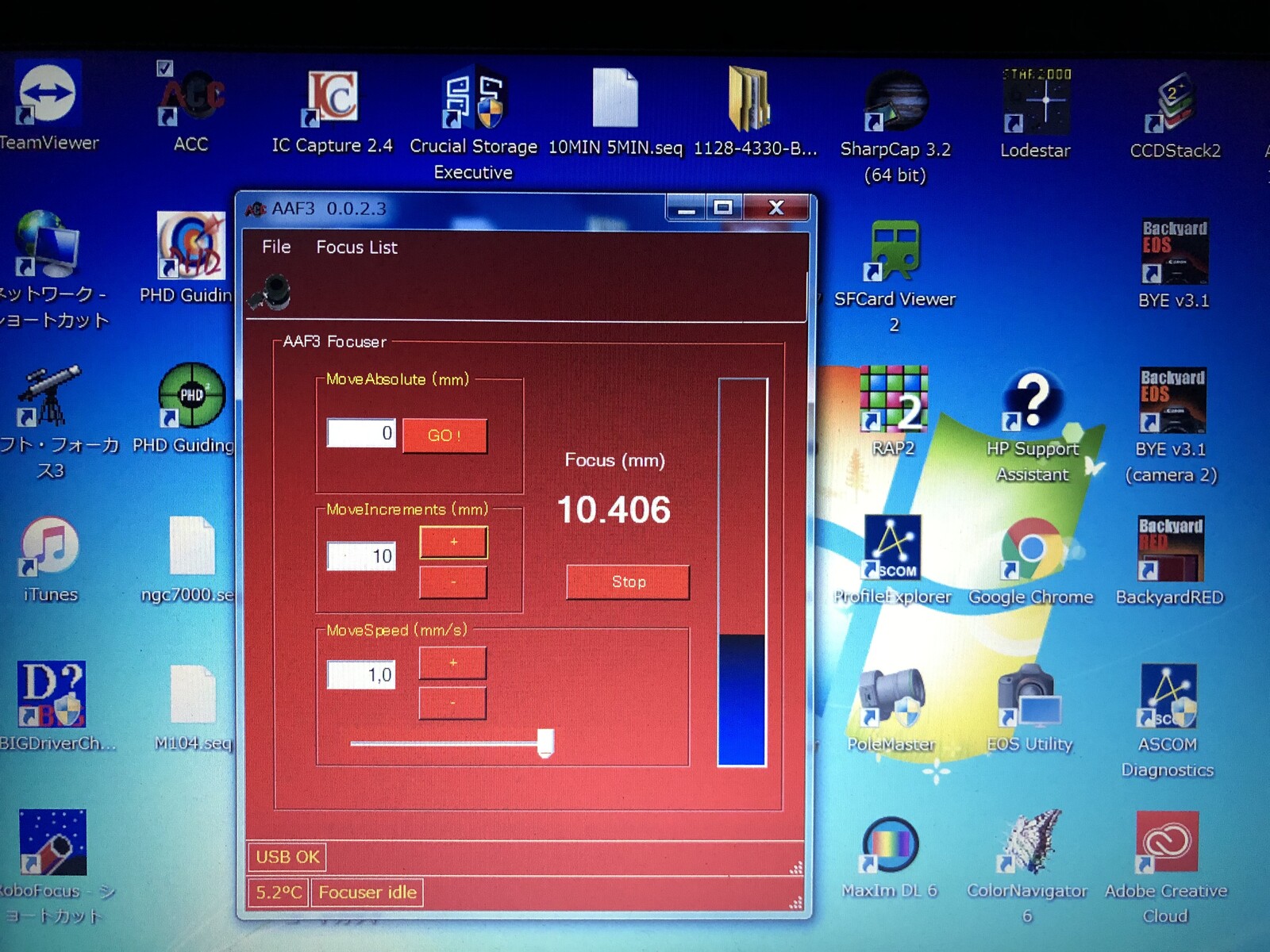This screenshot has height=952, width=1270.
Task: Click the focuser toolbar icon in AAF3
Action: [x=270, y=292]
